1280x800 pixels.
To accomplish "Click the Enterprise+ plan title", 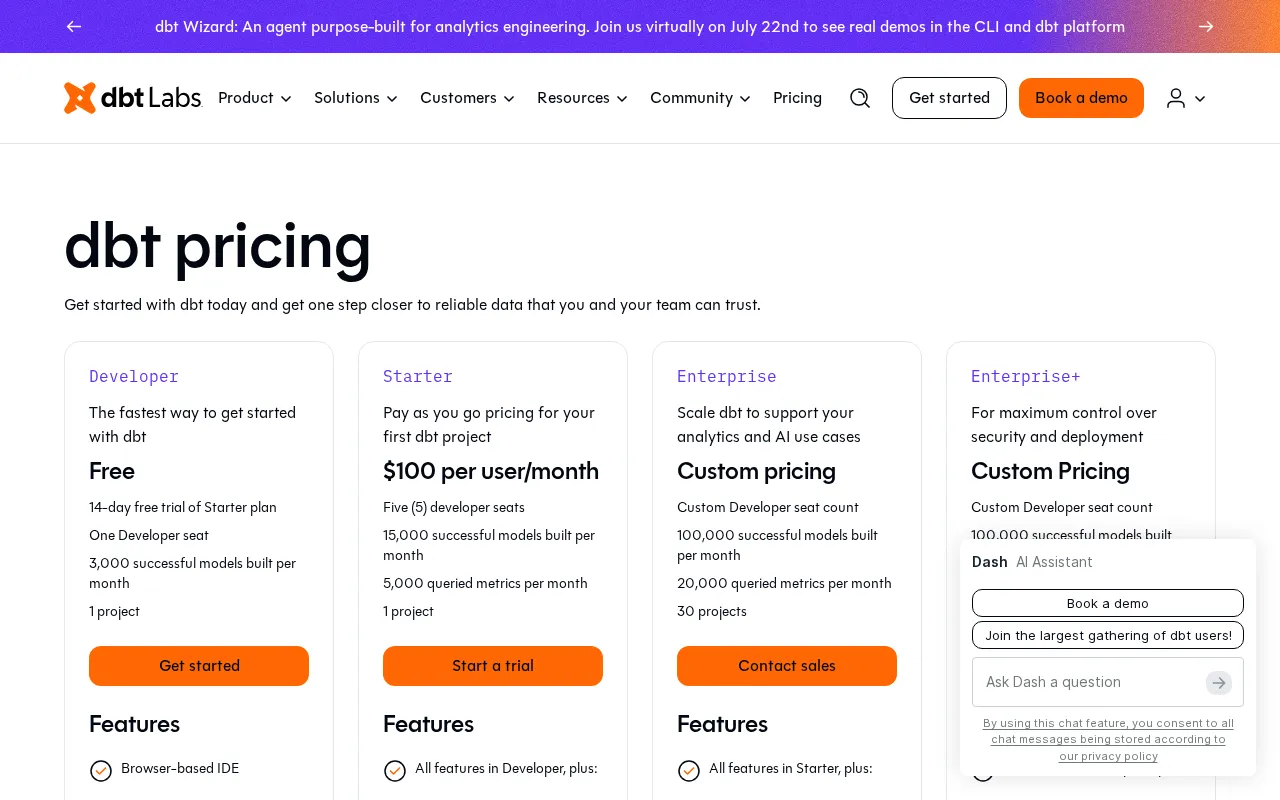I will 1026,376.
